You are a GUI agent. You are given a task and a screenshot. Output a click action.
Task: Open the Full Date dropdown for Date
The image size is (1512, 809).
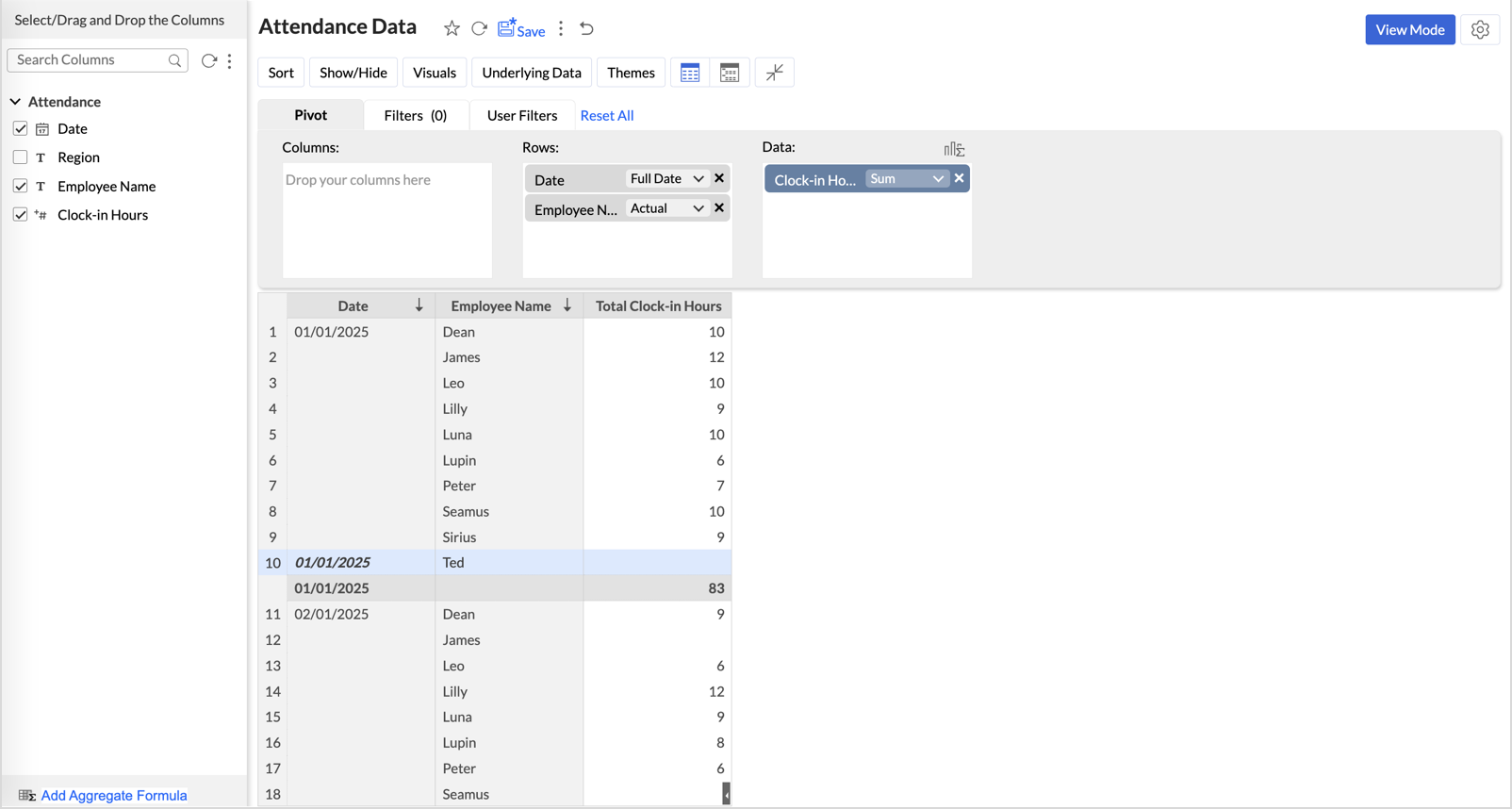point(666,179)
